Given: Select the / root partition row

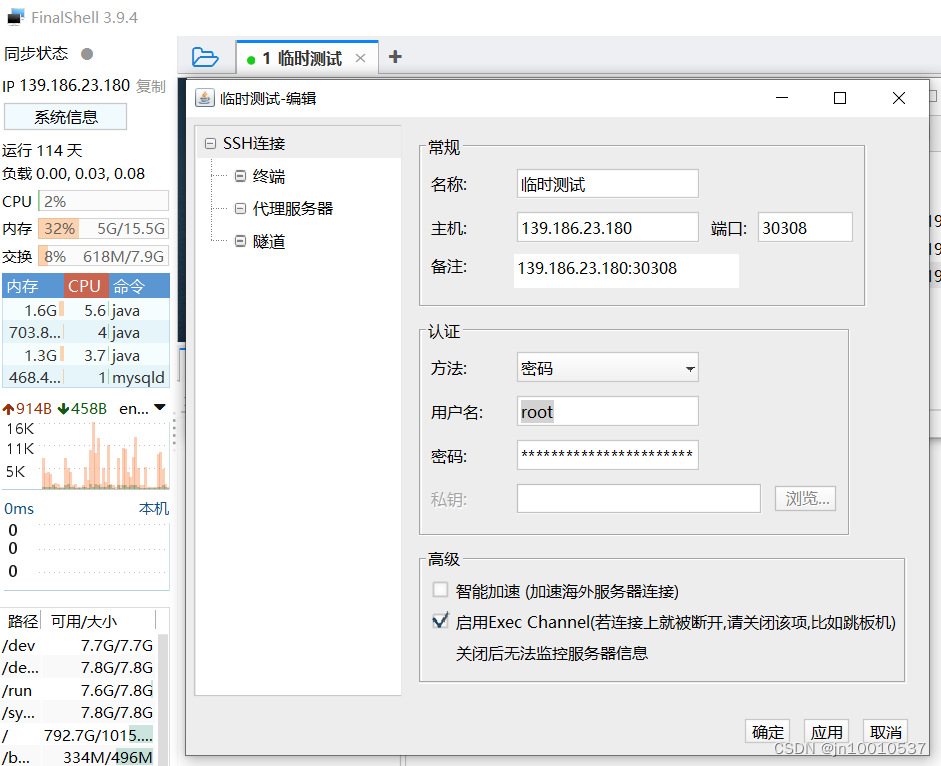Looking at the screenshot, I should coord(78,735).
